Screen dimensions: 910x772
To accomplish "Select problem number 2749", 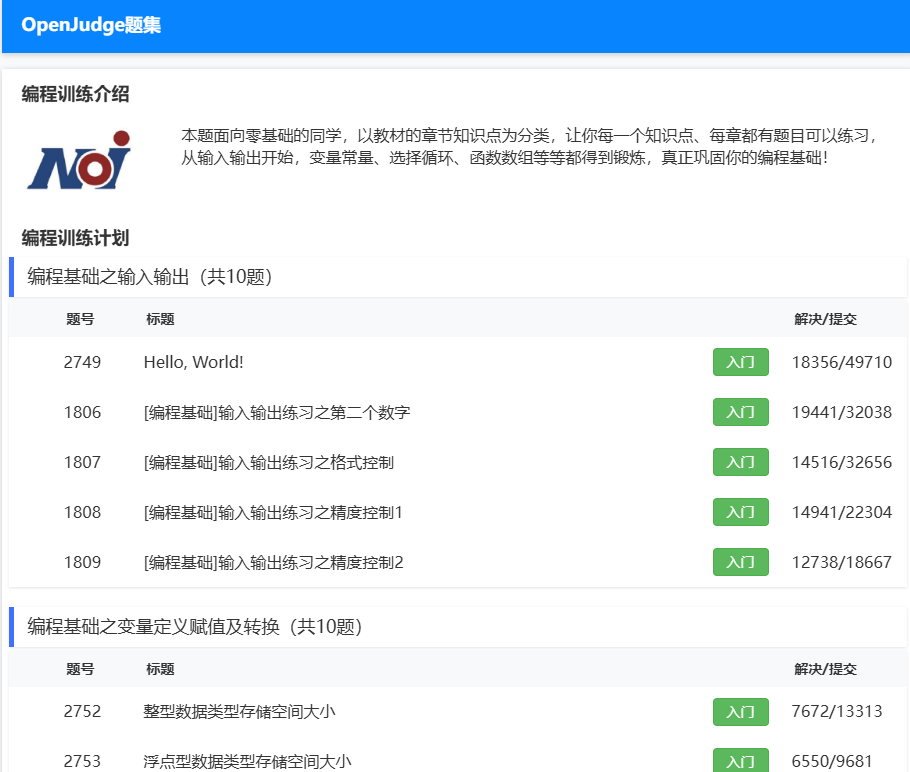I will 82,362.
